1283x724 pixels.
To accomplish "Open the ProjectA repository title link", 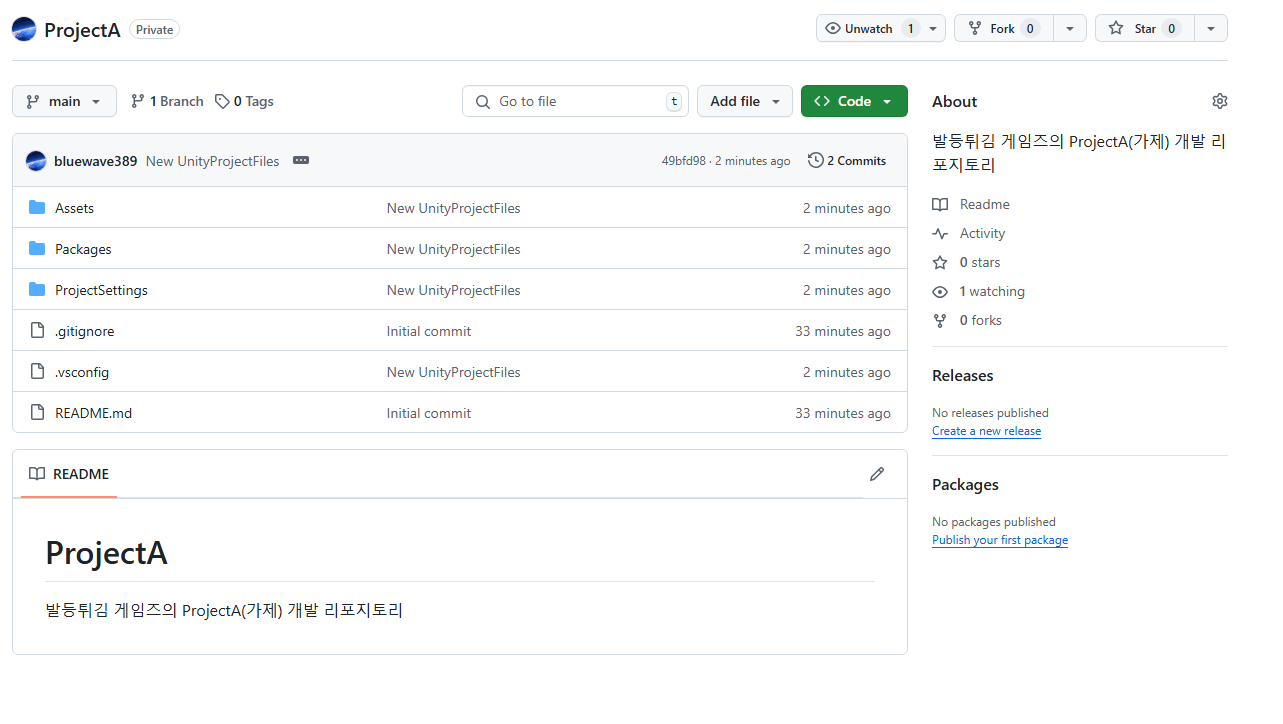I will click(x=82, y=30).
